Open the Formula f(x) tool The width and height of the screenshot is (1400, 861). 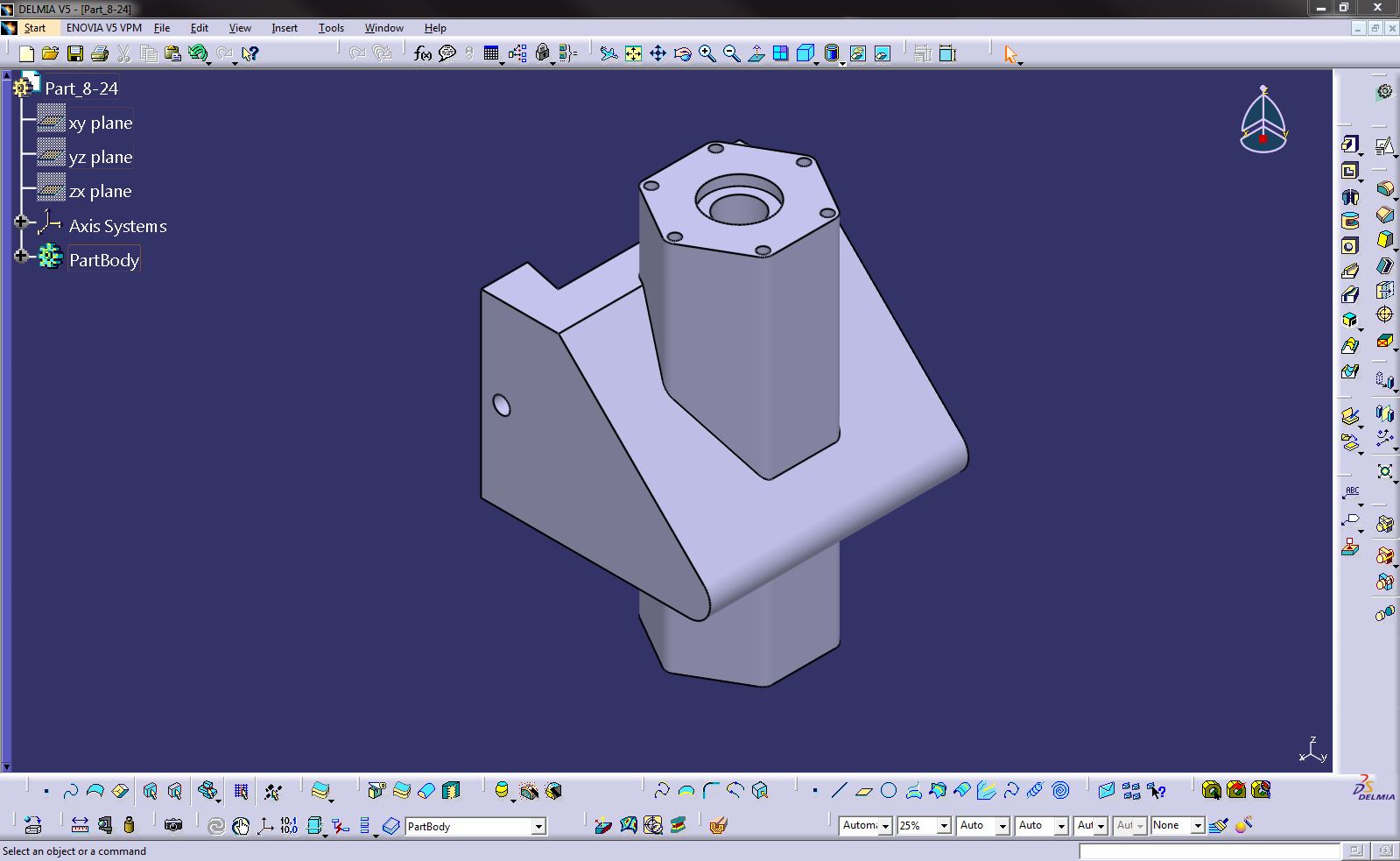(x=423, y=54)
